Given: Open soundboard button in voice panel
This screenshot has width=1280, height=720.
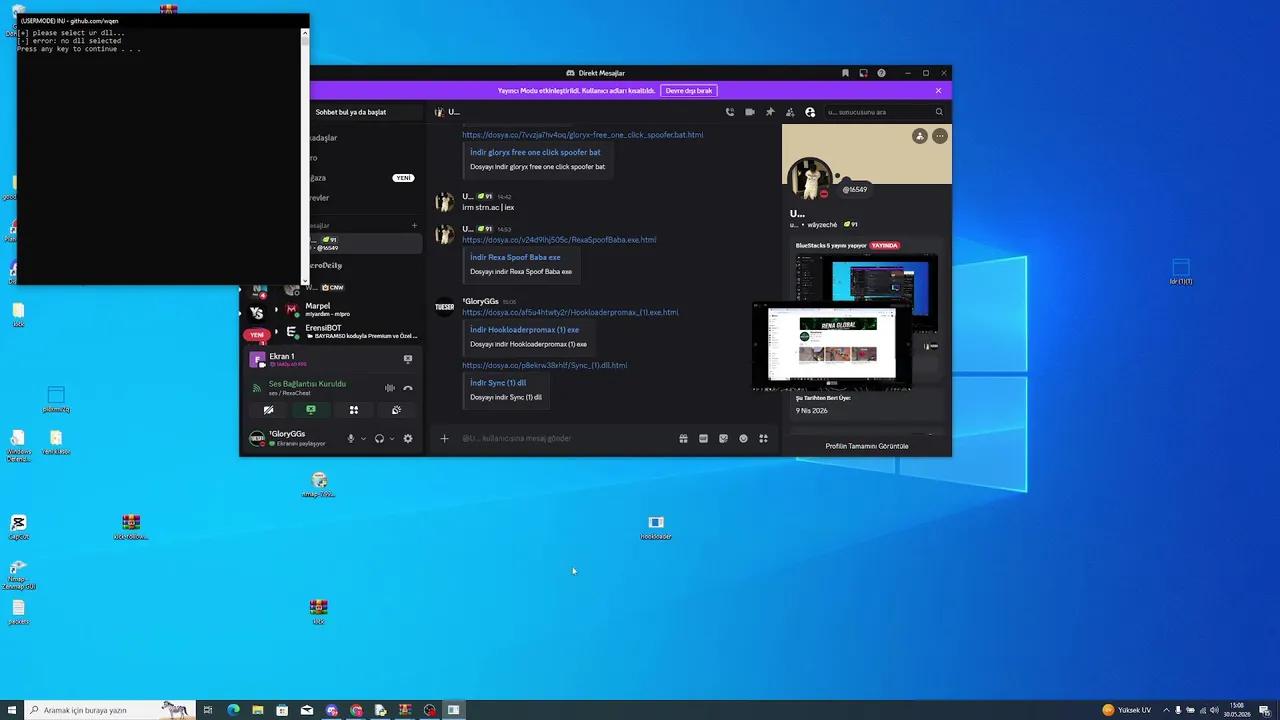Looking at the screenshot, I should [x=396, y=410].
